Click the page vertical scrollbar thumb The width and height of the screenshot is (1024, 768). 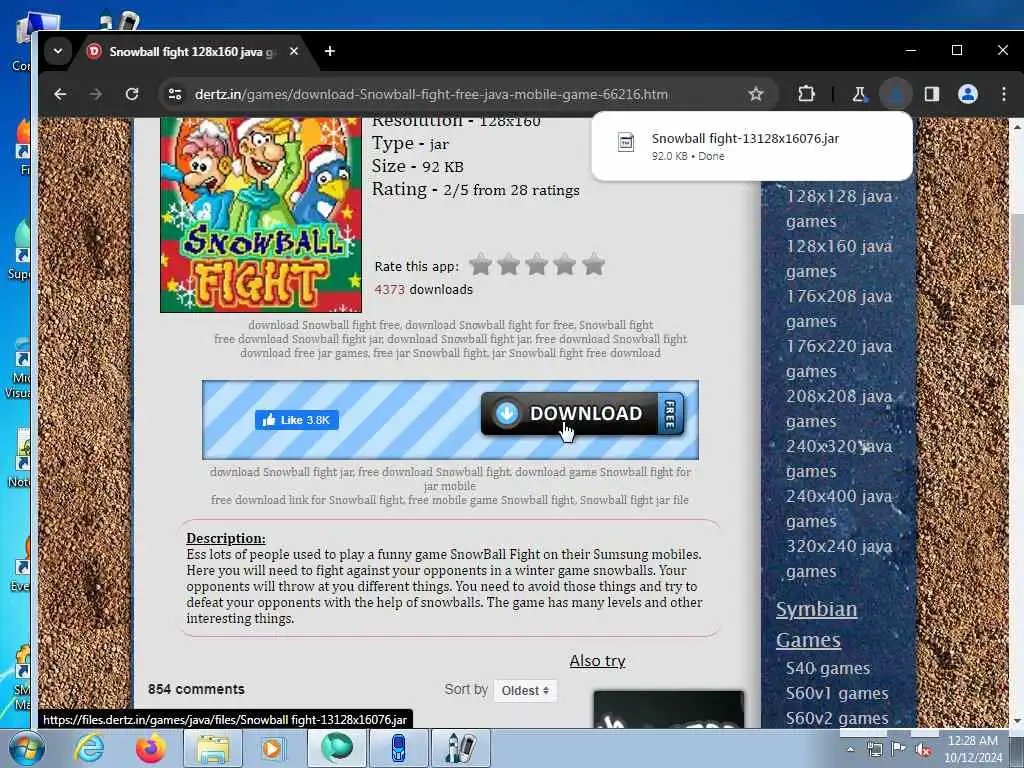[1017, 259]
